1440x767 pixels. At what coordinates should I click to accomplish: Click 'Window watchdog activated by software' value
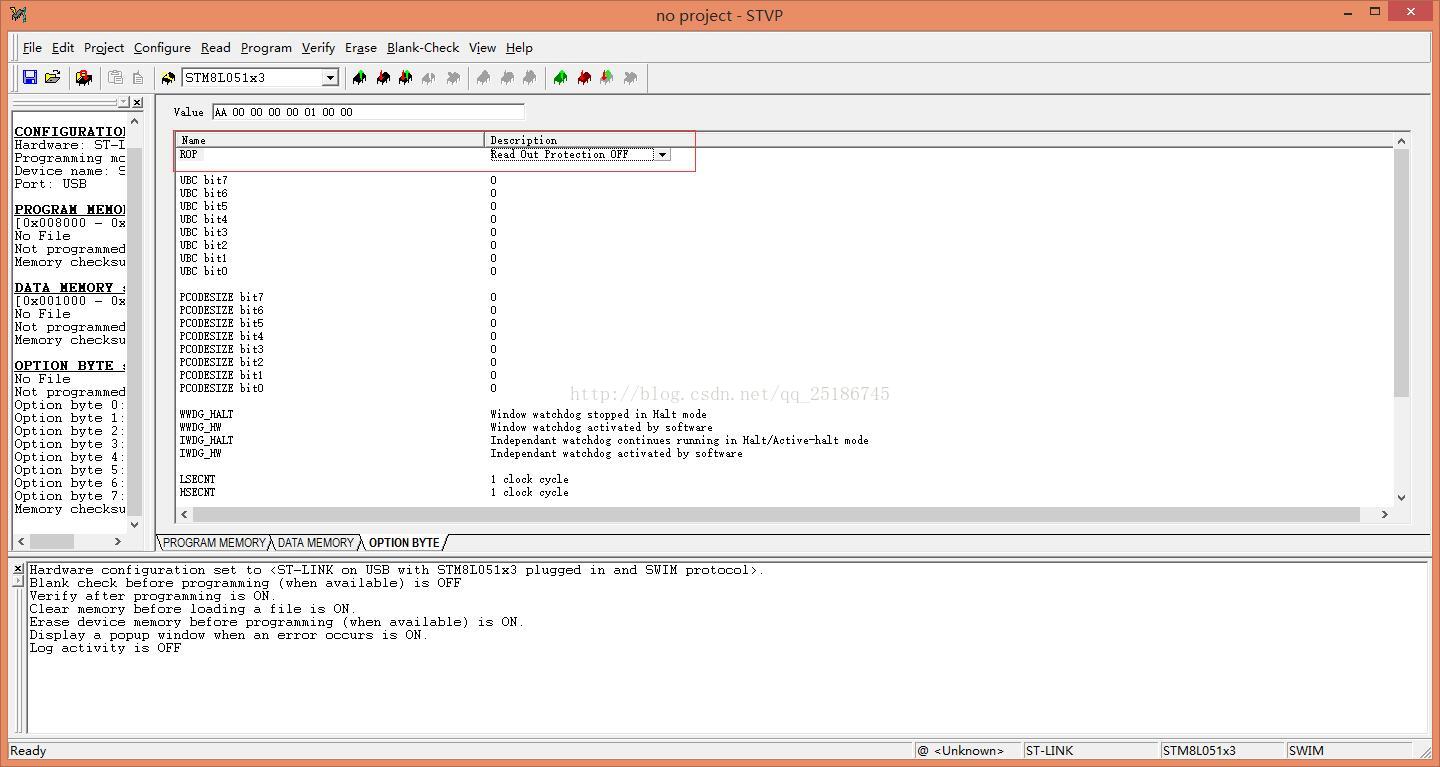(601, 427)
